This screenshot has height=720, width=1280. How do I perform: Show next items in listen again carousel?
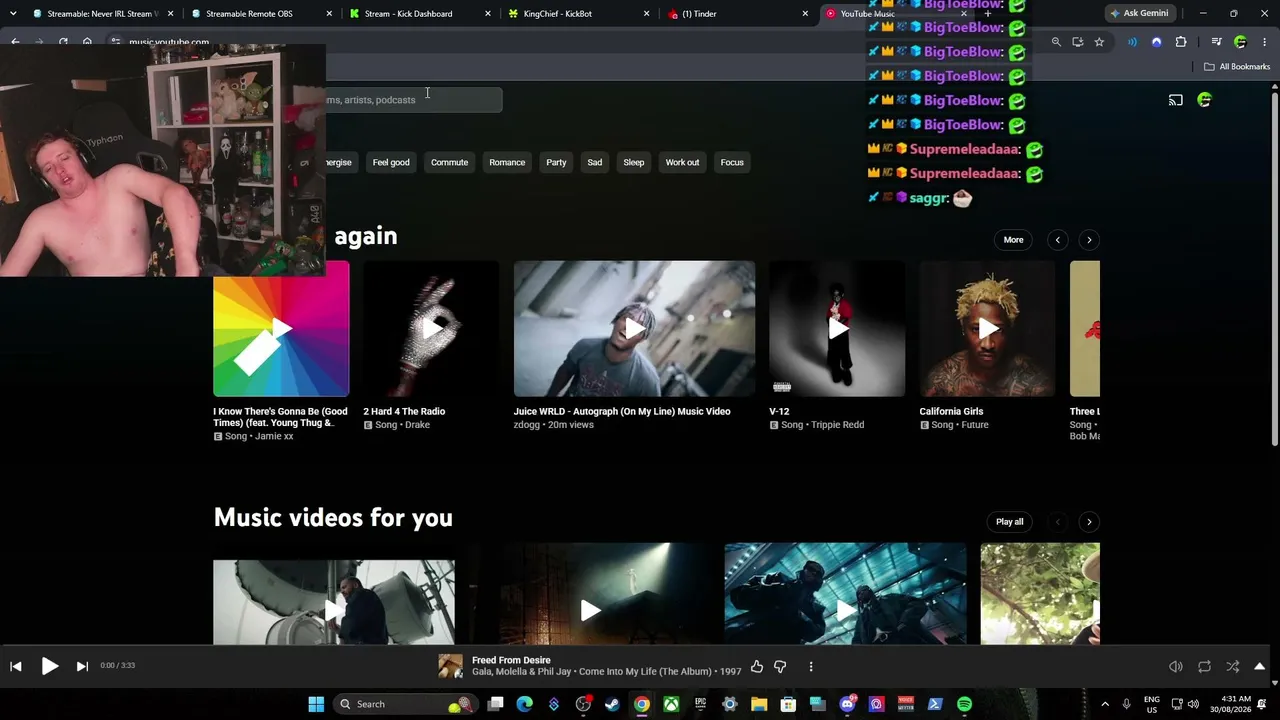coord(1089,240)
